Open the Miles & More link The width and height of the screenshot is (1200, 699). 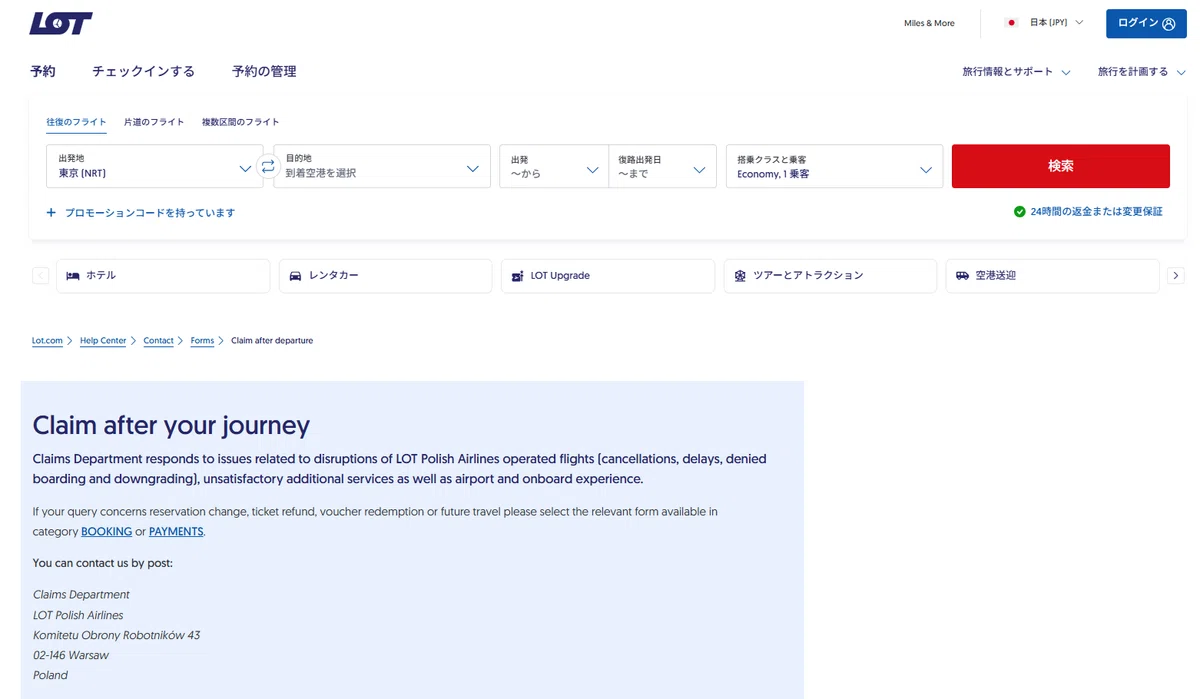point(929,23)
